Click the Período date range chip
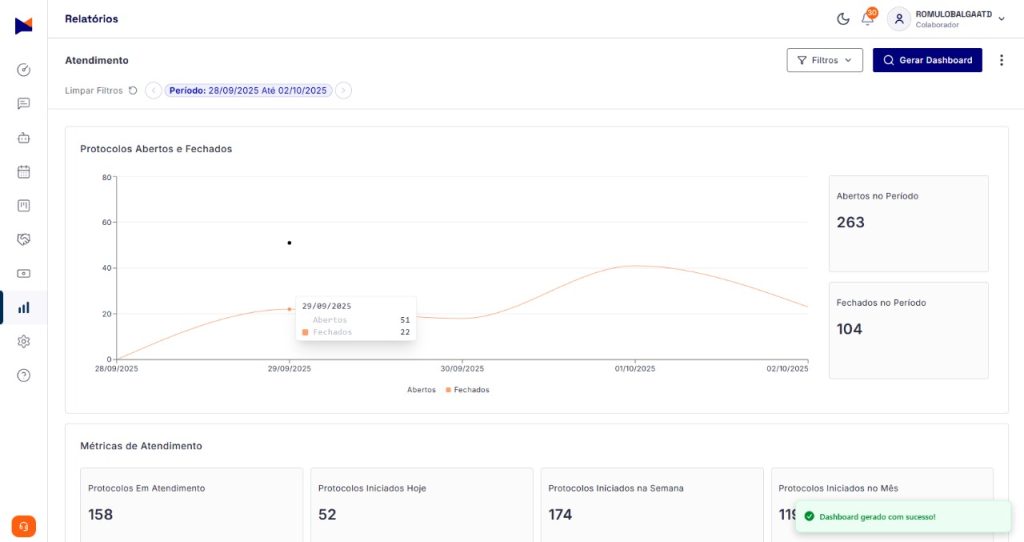 248,91
